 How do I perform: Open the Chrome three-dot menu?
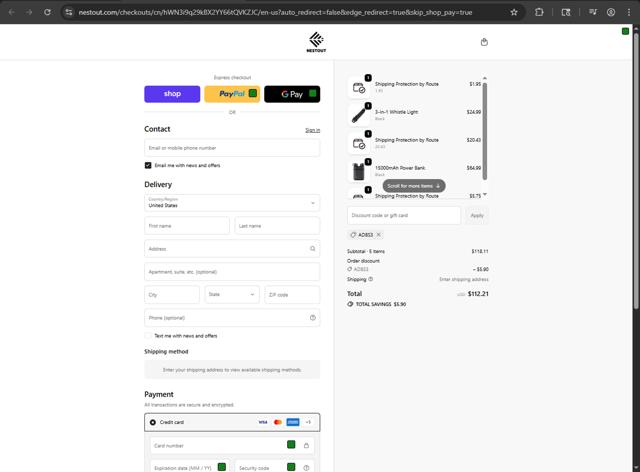(x=629, y=12)
